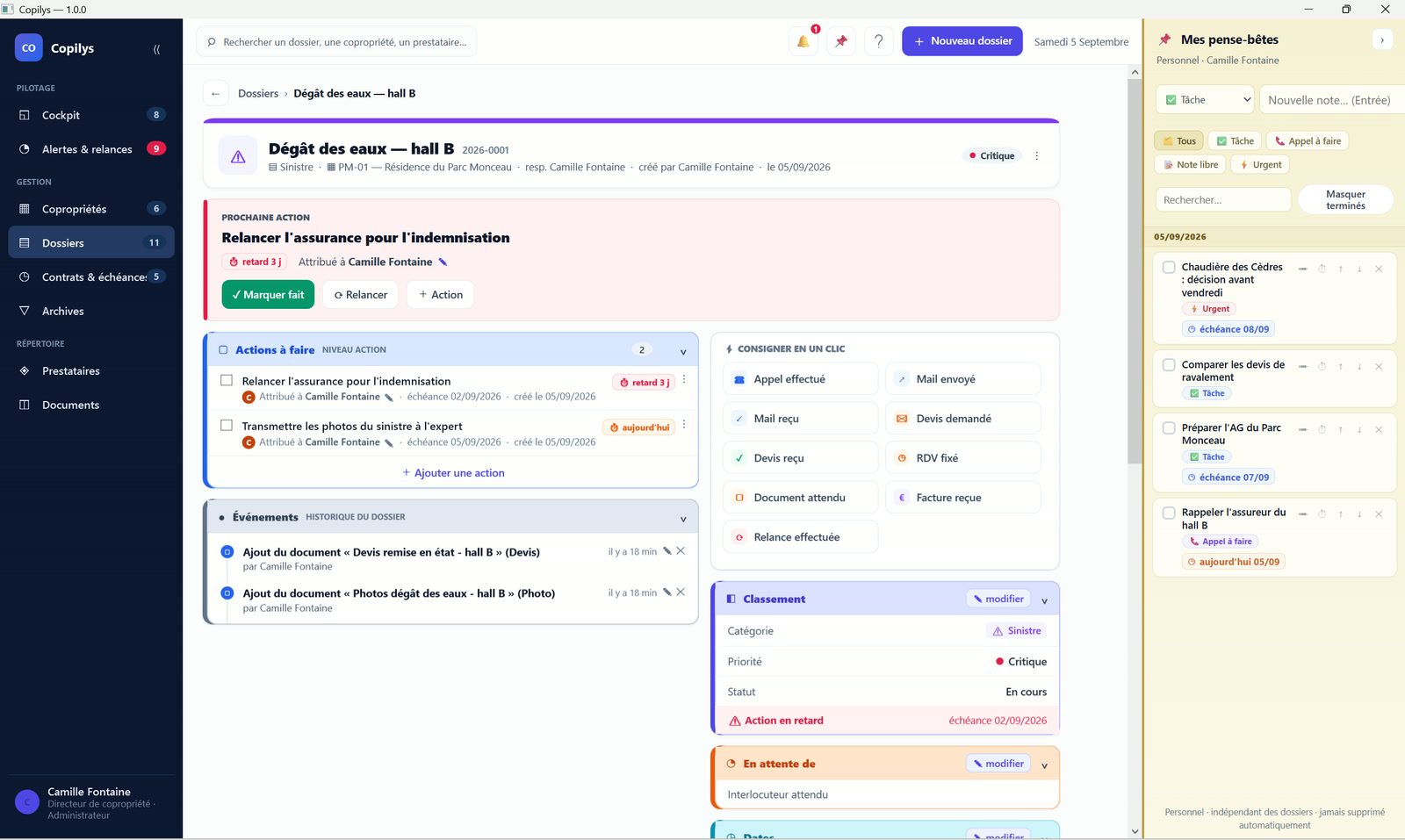Screen dimensions: 1405x840
Task: Collapse the Copilys sidebar with the chevrons
Action: click(x=156, y=49)
